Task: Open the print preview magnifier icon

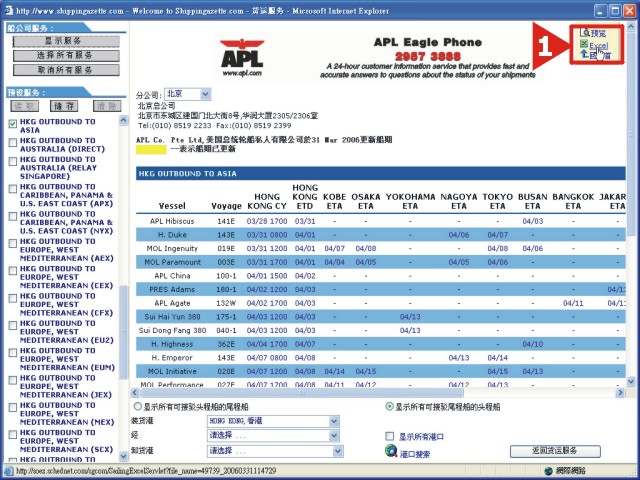Action: click(585, 33)
